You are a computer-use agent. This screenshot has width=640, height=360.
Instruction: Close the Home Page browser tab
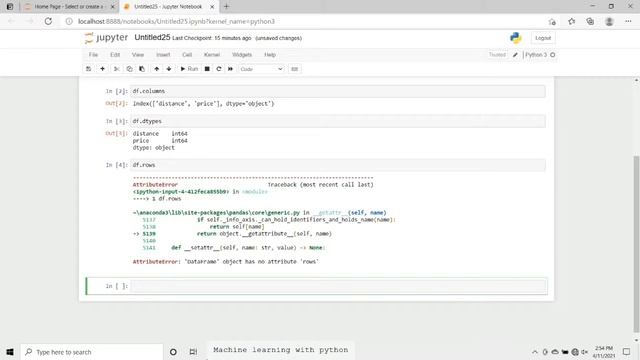(113, 7)
